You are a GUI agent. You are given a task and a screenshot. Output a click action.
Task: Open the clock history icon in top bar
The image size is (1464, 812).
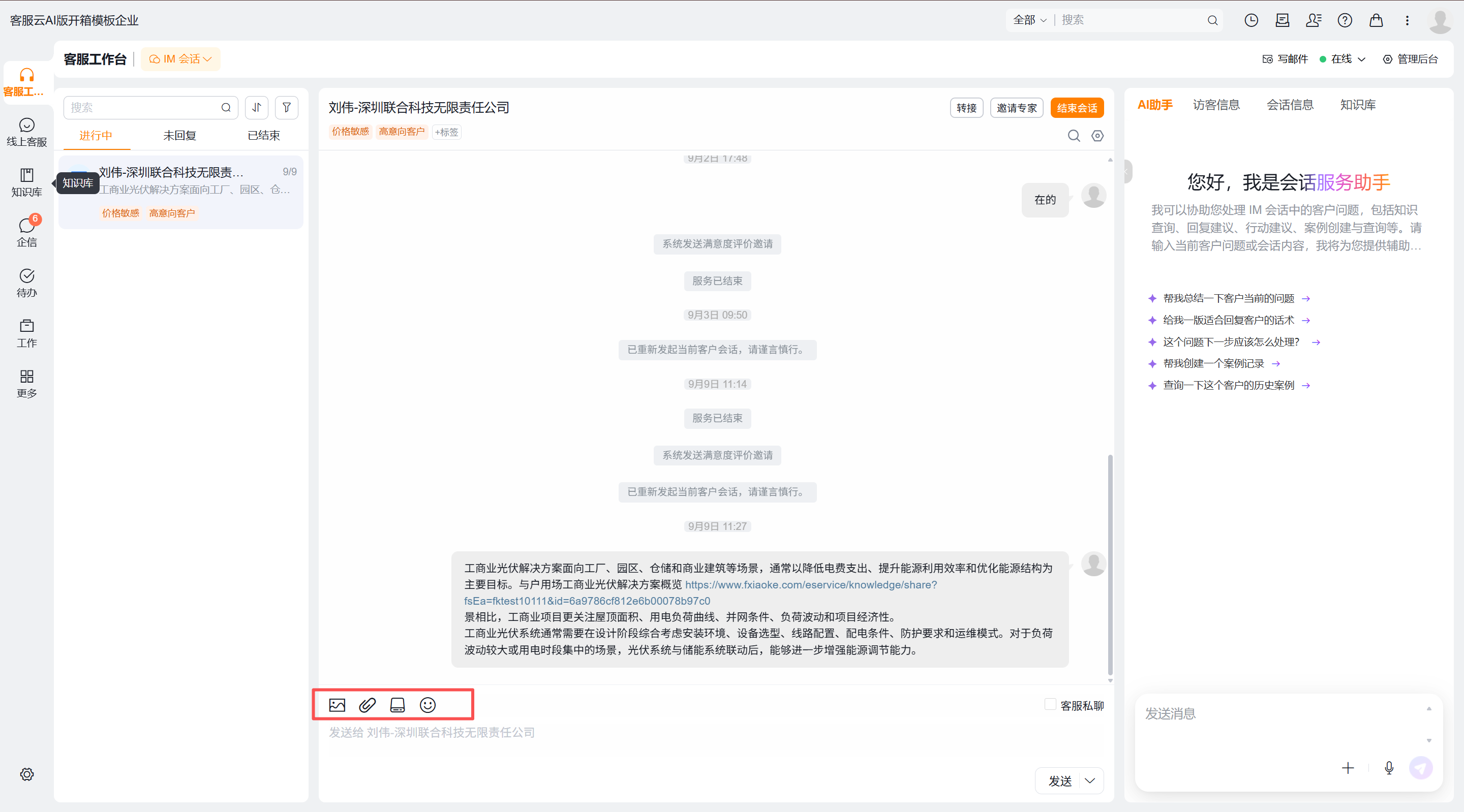[1251, 20]
